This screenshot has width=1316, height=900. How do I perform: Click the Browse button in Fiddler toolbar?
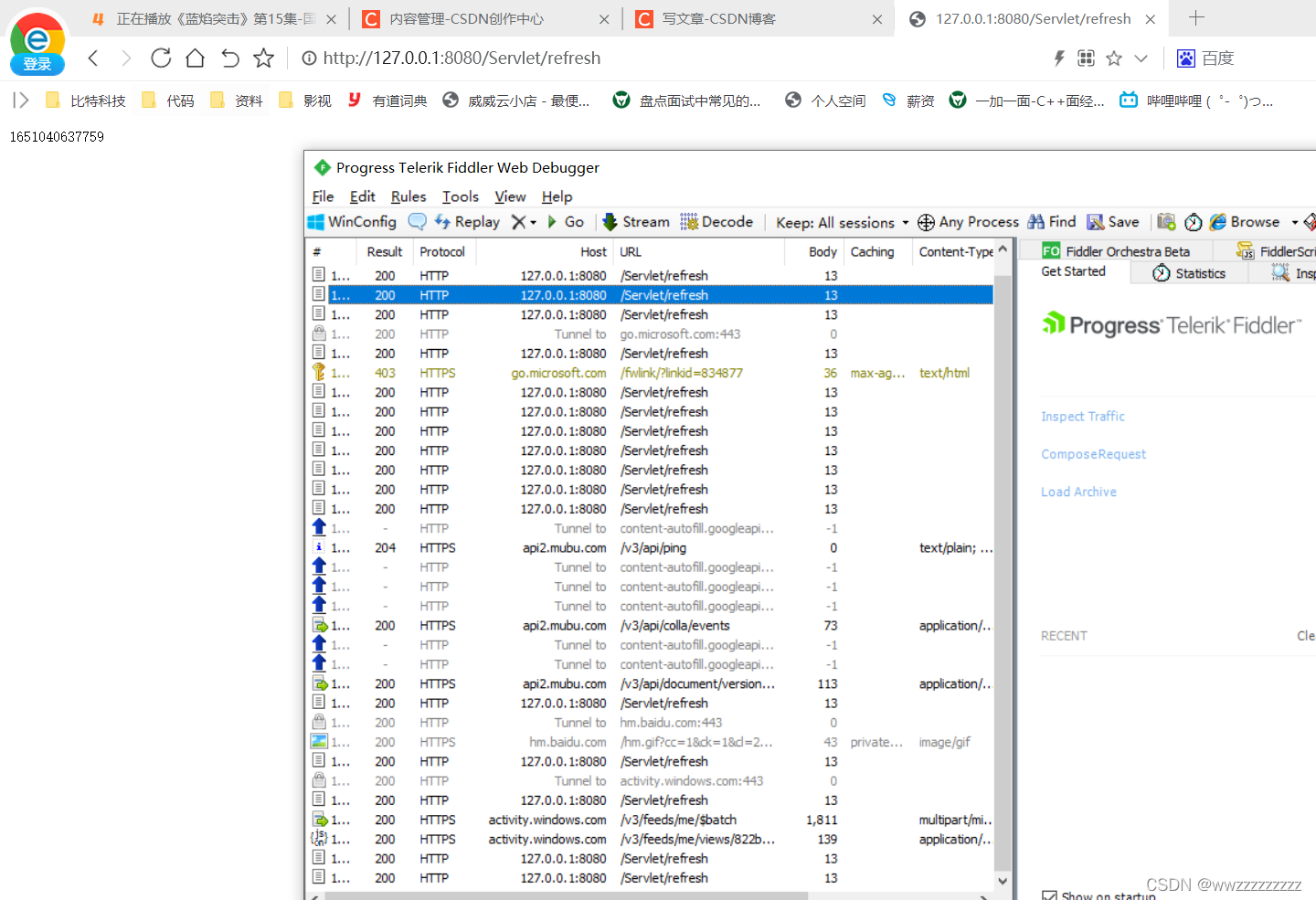[x=1245, y=222]
